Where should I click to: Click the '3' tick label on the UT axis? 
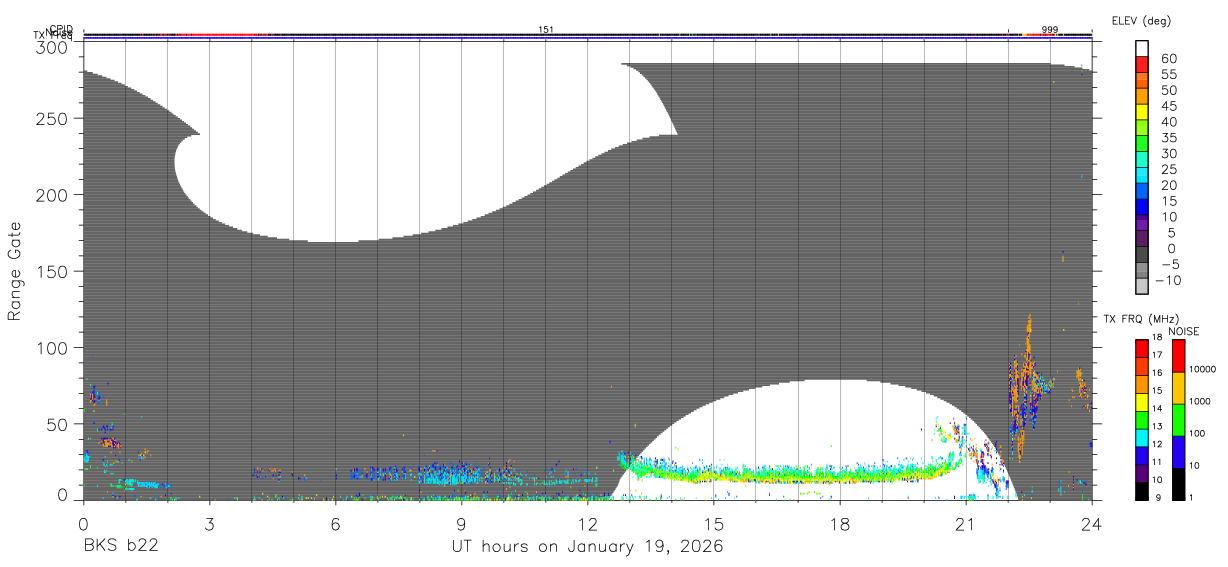coord(209,523)
